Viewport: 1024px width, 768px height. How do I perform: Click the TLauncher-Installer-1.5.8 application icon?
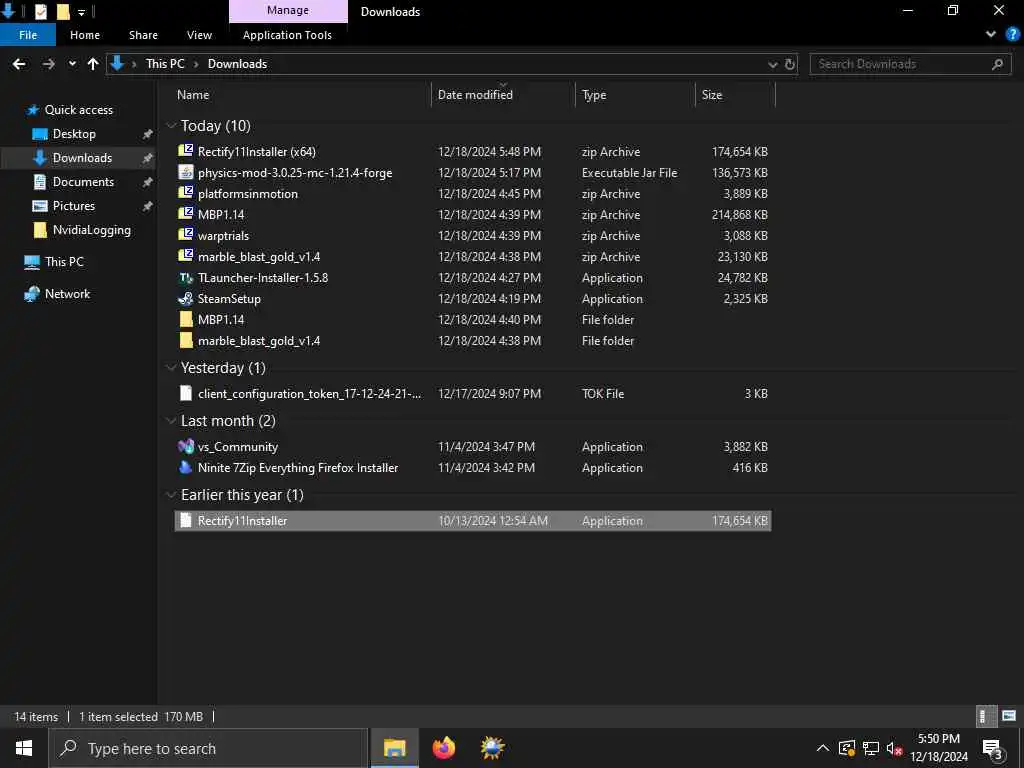pyautogui.click(x=186, y=278)
